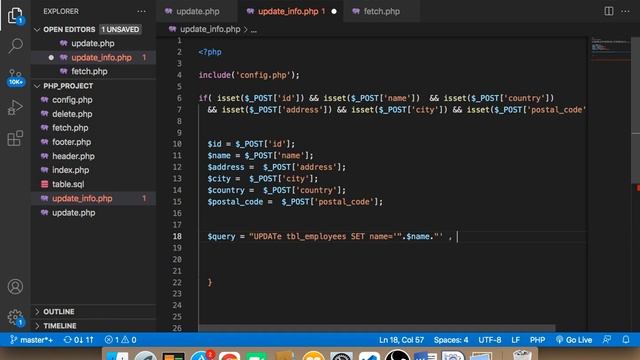Open table.sql in project tree
This screenshot has width=640, height=360.
[93, 184]
